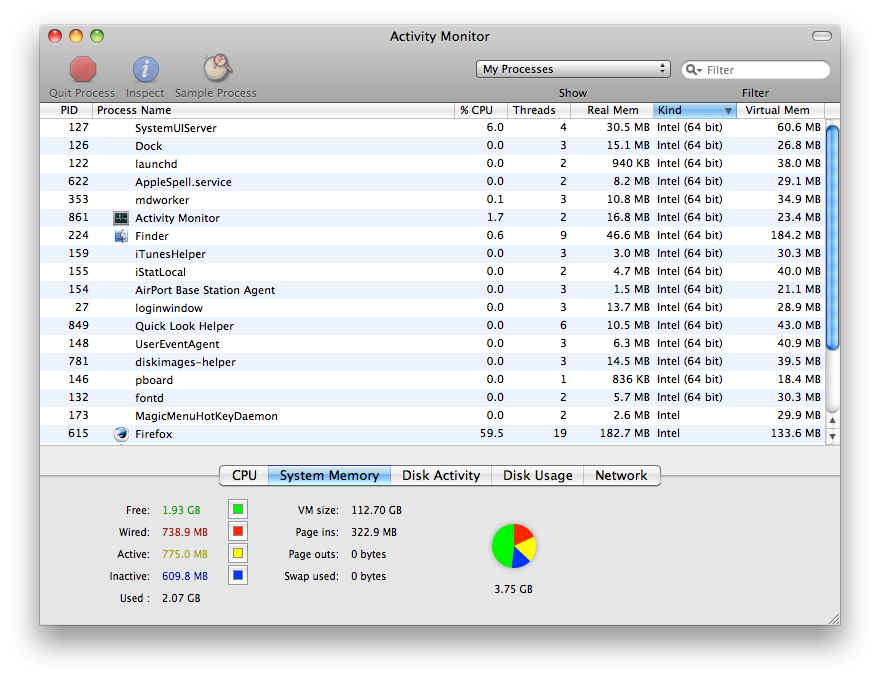Open the Disk Usage tab
Image resolution: width=880 pixels, height=680 pixels.
(538, 475)
